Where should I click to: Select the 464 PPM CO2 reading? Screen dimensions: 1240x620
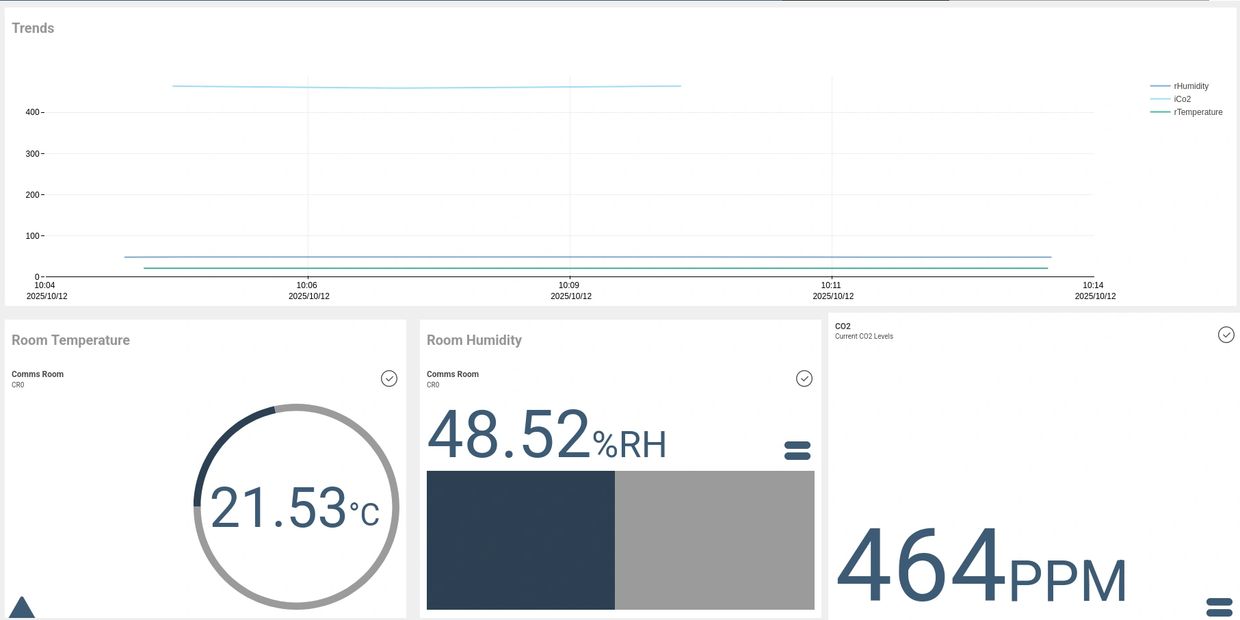tap(980, 572)
